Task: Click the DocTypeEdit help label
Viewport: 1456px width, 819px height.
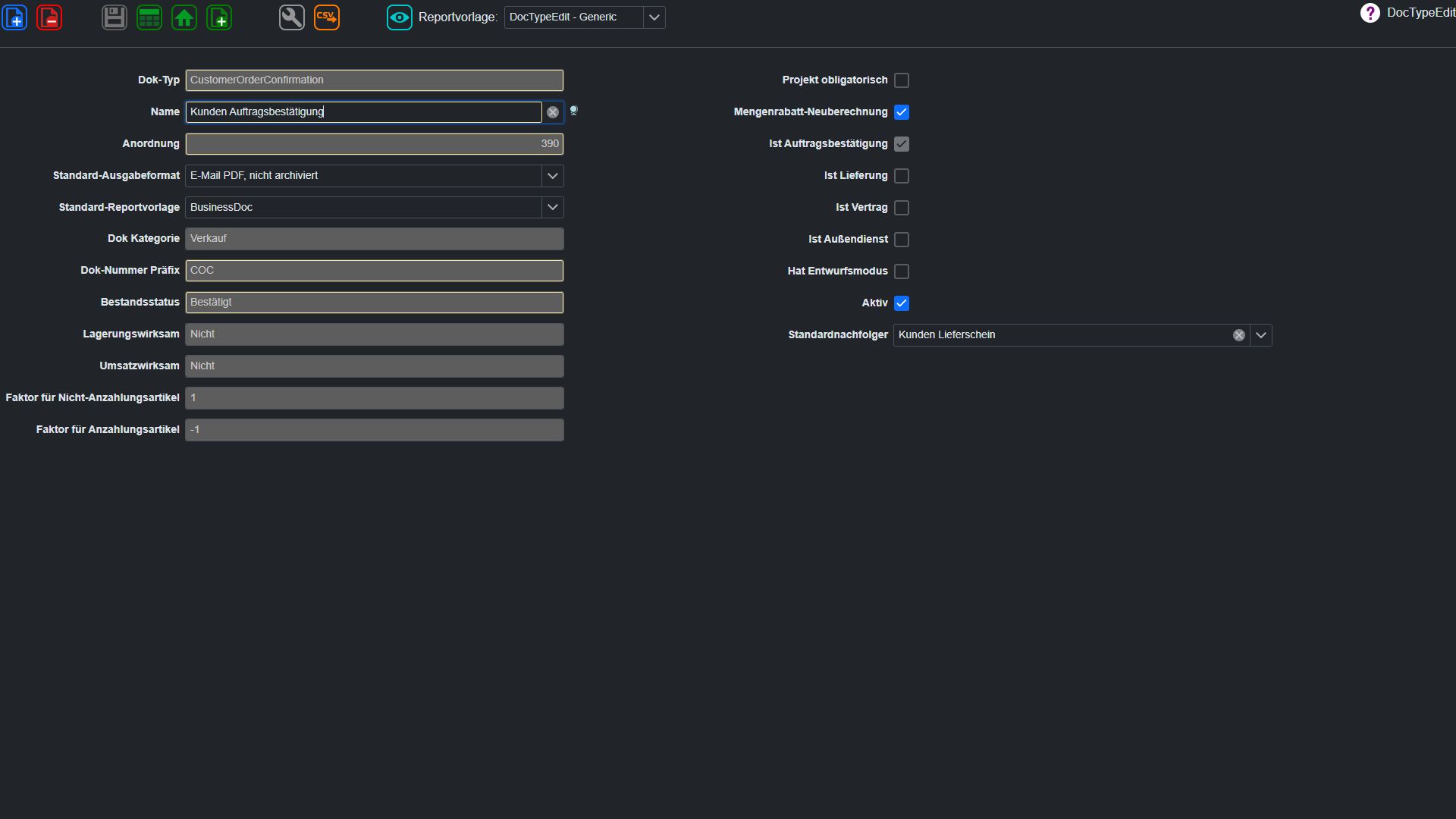Action: (1421, 13)
